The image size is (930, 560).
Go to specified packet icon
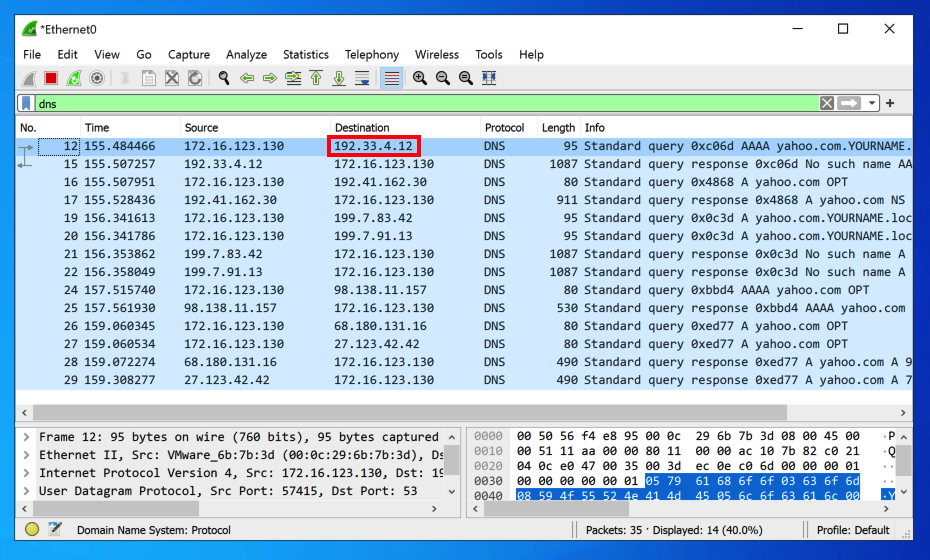293,78
